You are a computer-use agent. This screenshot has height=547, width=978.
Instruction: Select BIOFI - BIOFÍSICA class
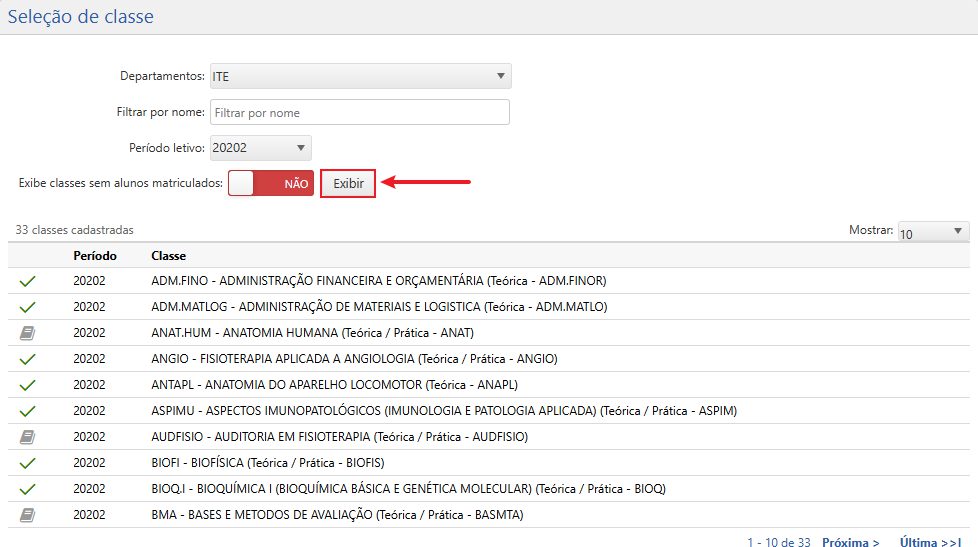click(268, 463)
